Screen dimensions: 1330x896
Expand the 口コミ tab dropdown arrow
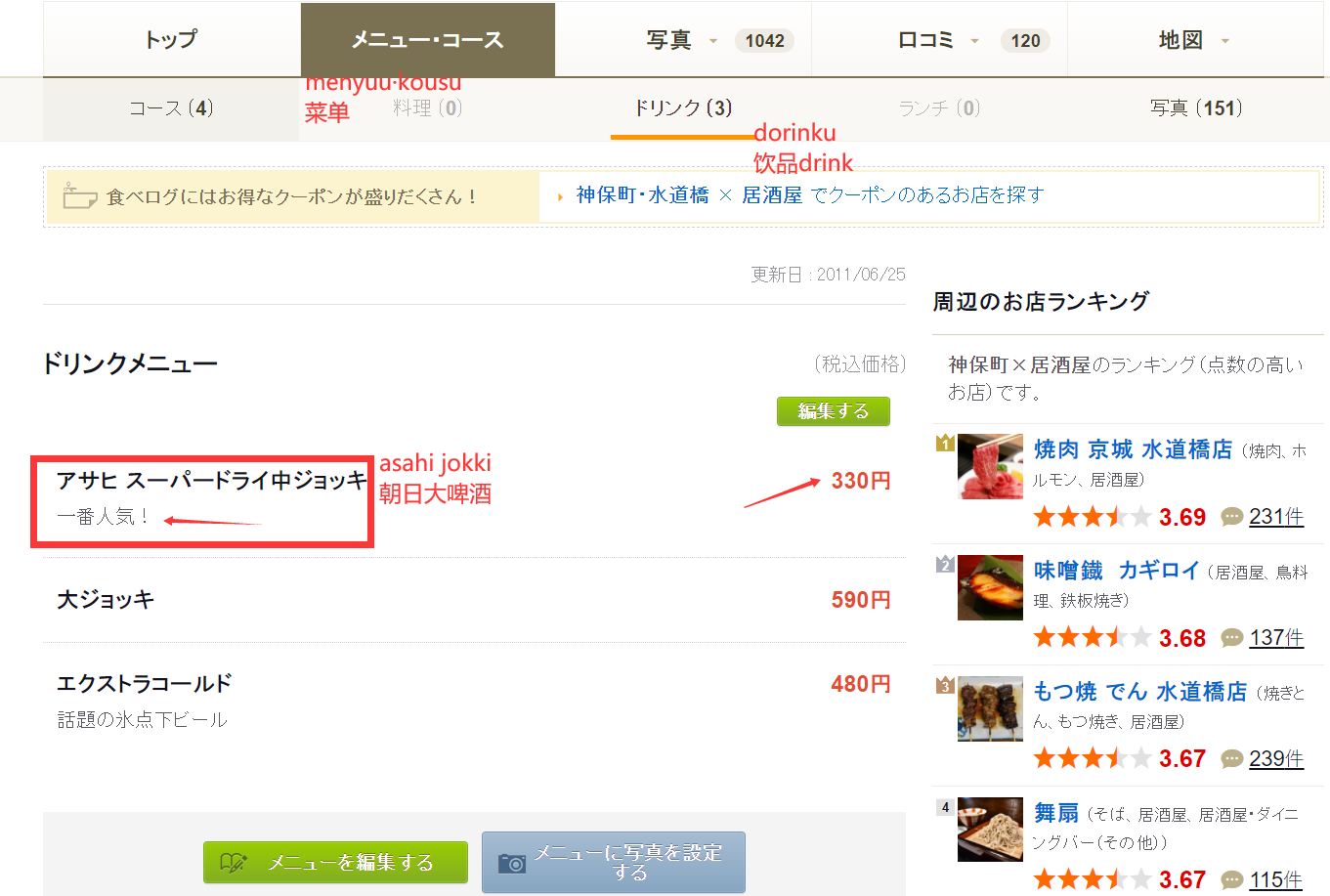(974, 41)
